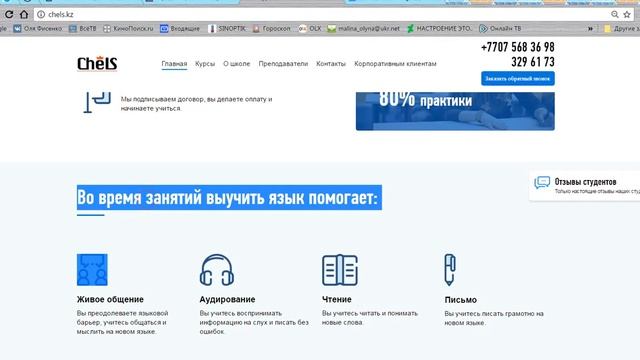Screen dimensions: 640x360
Task: Click the ChelS logo
Action: [x=97, y=64]
